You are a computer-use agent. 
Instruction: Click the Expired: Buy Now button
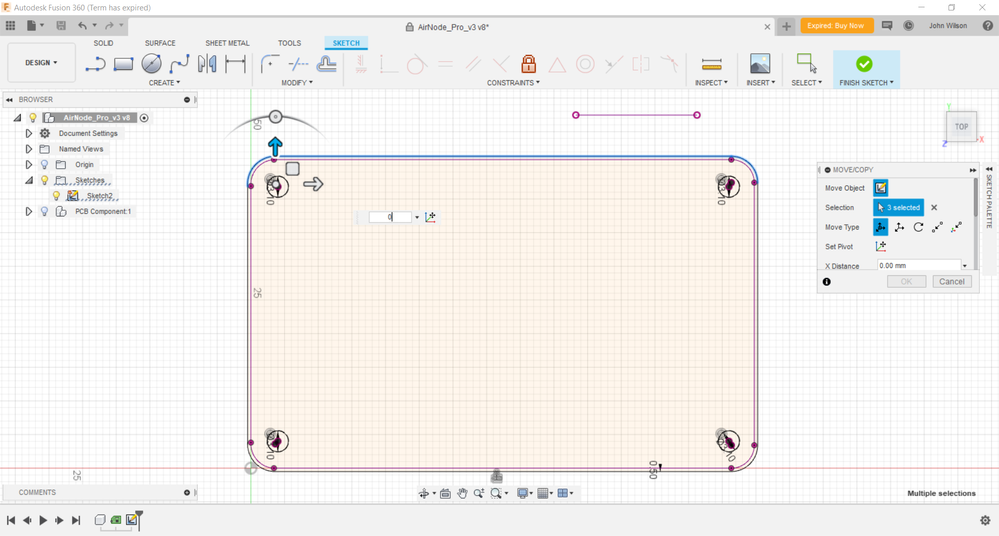(x=836, y=25)
